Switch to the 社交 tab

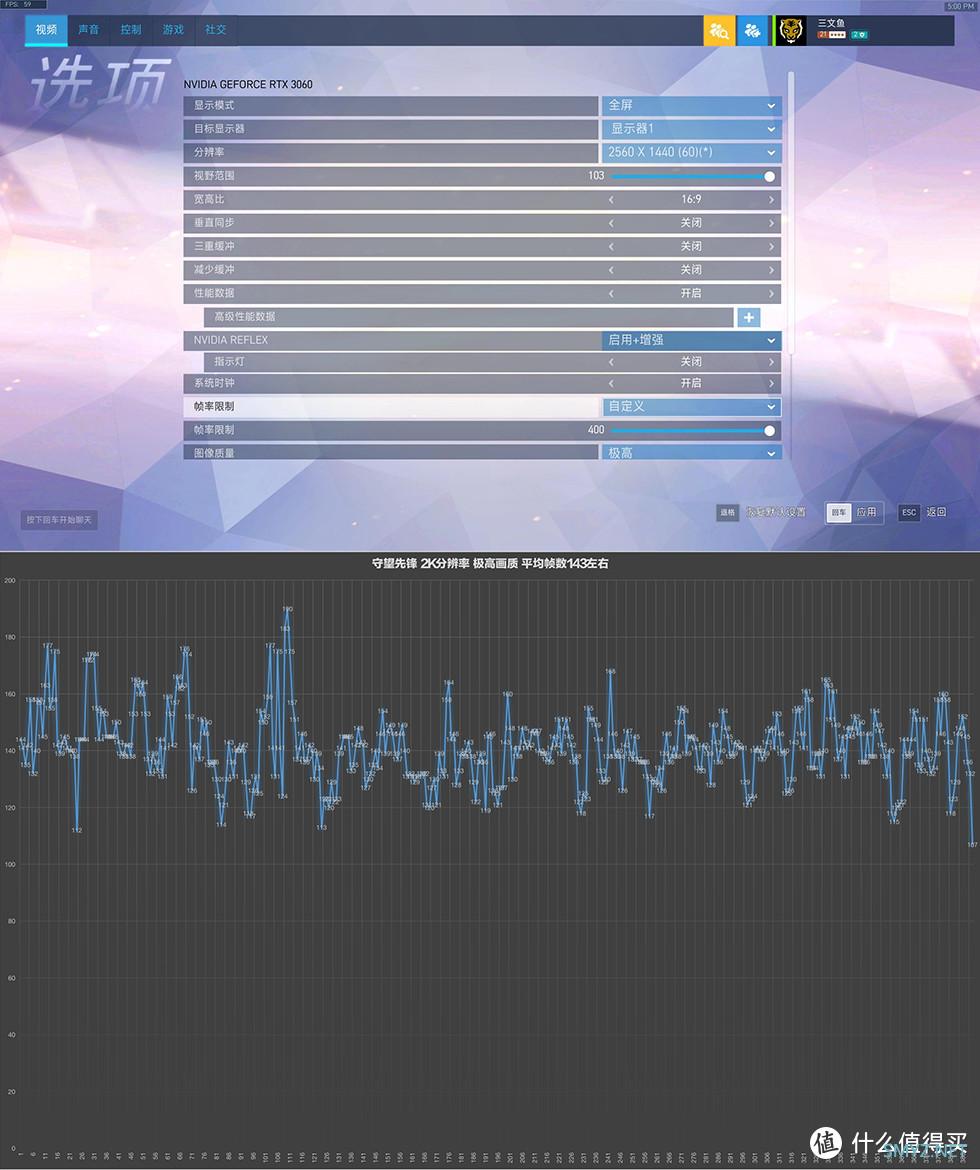216,30
